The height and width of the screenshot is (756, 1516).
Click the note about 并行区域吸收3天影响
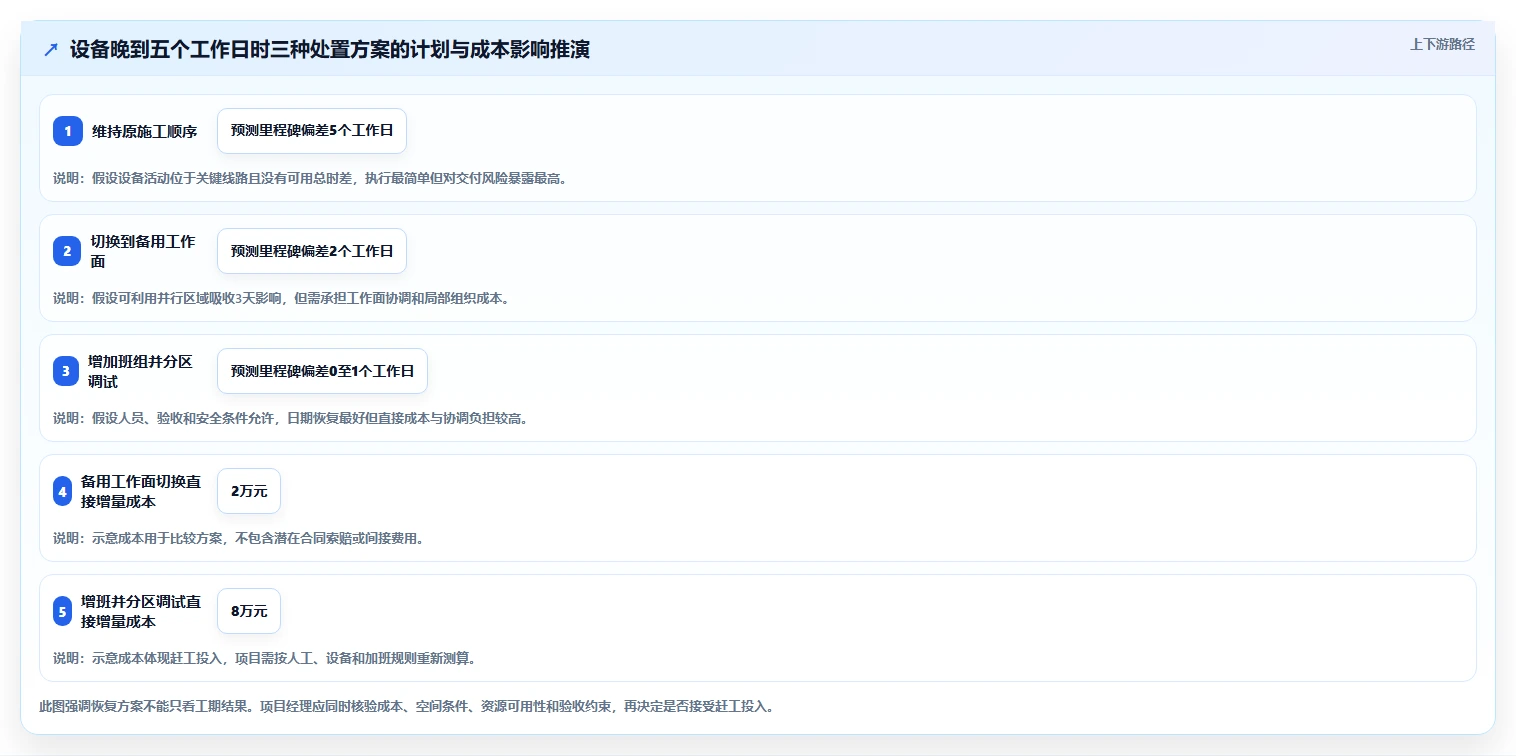pyautogui.click(x=281, y=298)
